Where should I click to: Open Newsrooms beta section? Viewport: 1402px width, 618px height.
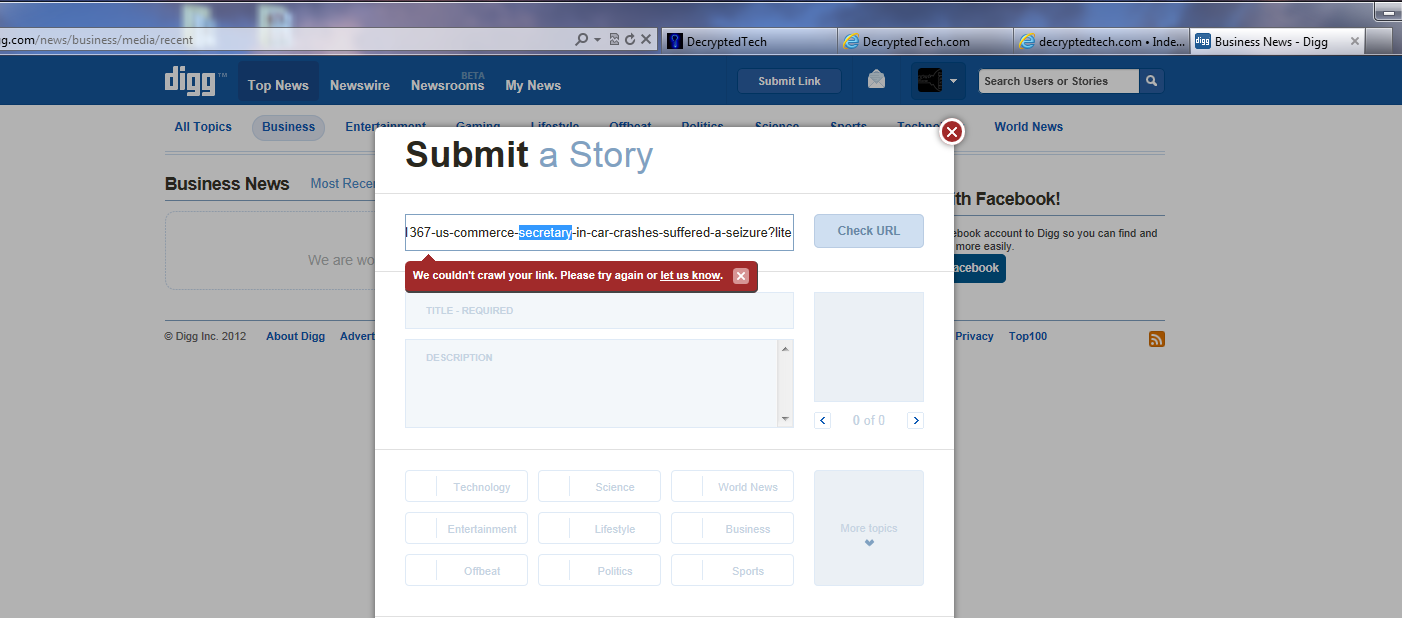(447, 85)
